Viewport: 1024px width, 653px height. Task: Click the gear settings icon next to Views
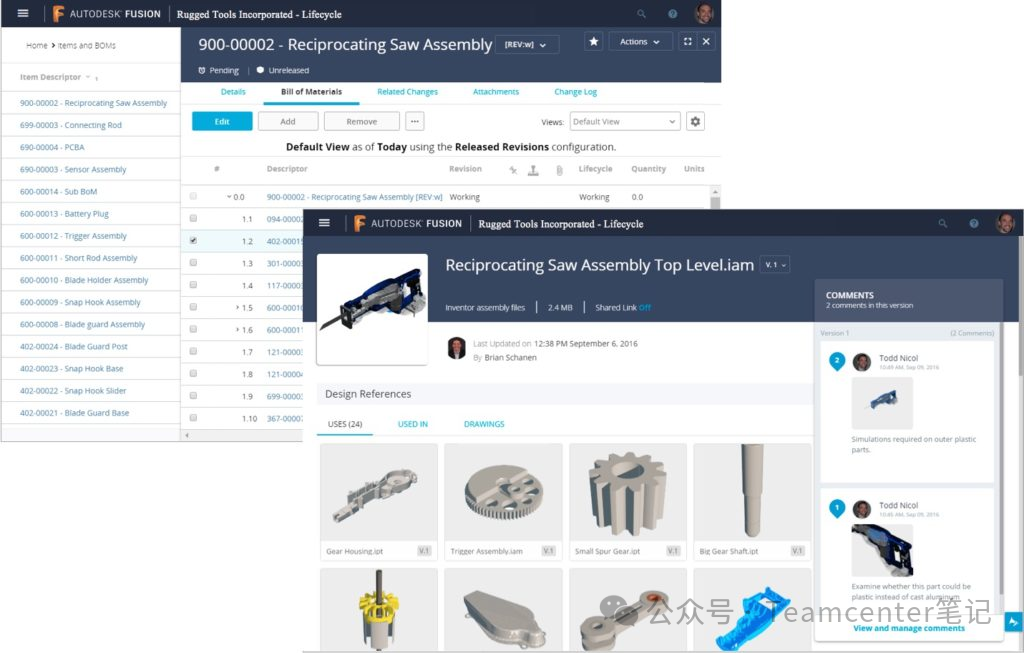pyautogui.click(x=696, y=121)
